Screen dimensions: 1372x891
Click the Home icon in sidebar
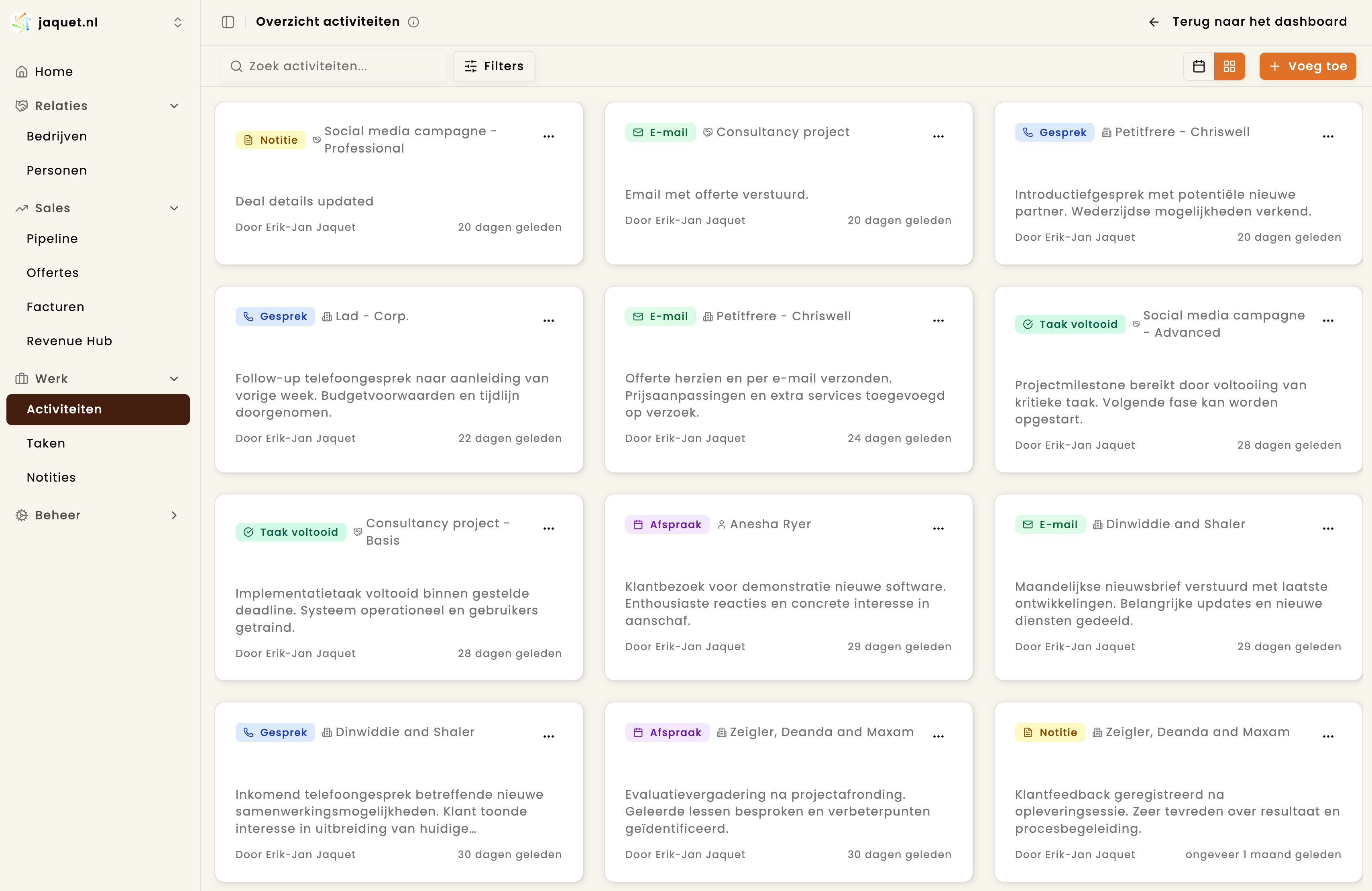point(22,71)
